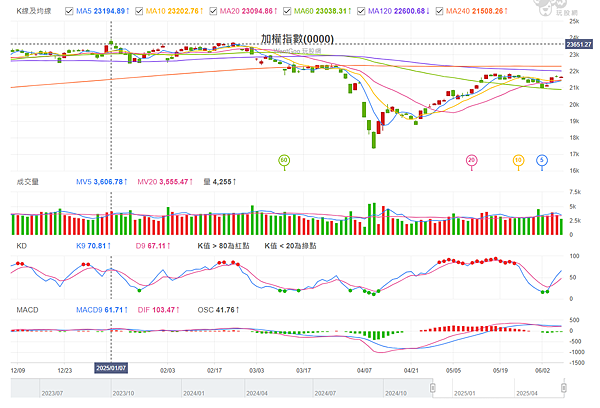Click the MV5 3,606.78 volume value
The image size is (600, 408).
click(x=101, y=182)
